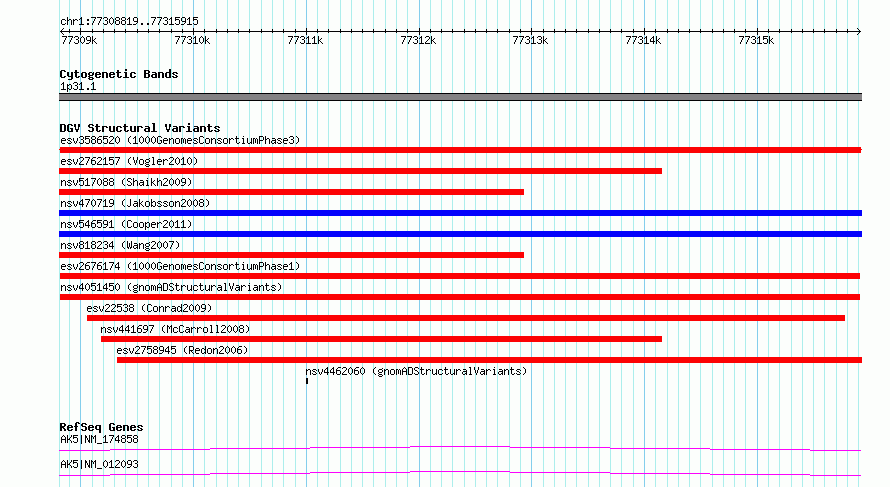Click the right arrowhead of the ruler
890x487 pixels.
pyautogui.click(x=859, y=31)
